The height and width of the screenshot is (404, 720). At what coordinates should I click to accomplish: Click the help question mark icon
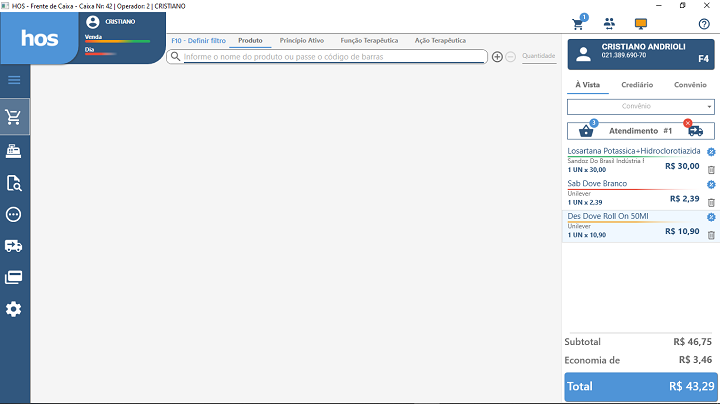pyautogui.click(x=703, y=24)
